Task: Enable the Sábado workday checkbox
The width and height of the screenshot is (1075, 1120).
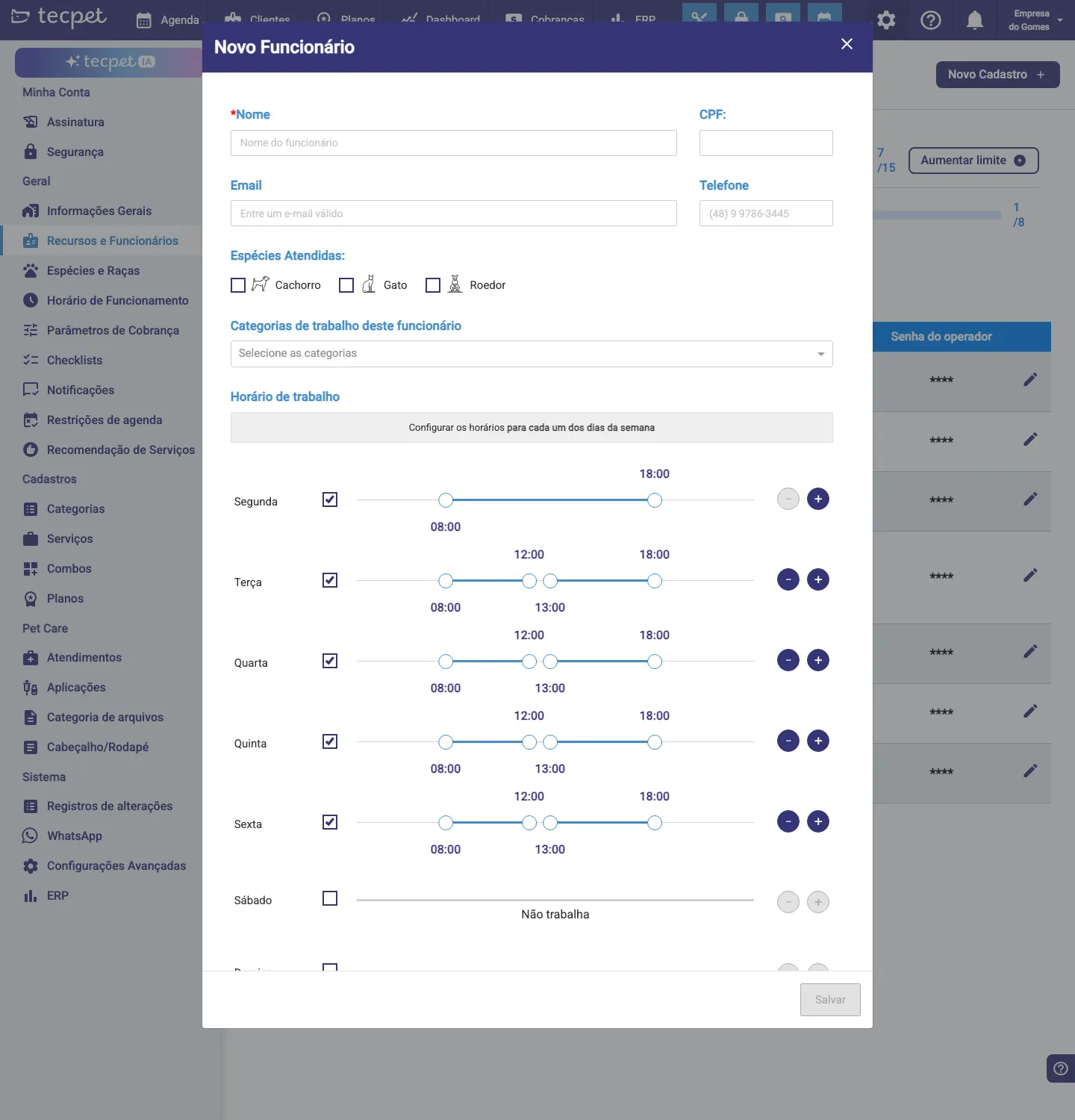Action: point(330,898)
